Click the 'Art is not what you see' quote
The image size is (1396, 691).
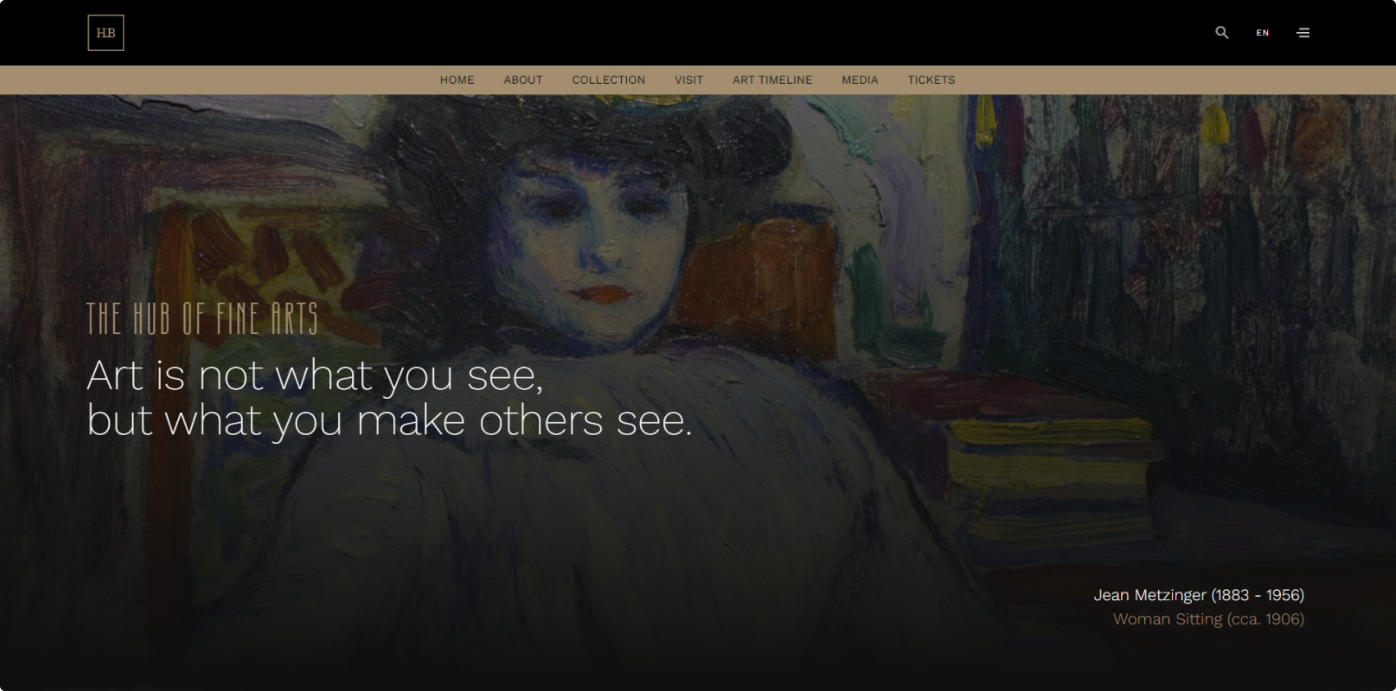(x=389, y=398)
